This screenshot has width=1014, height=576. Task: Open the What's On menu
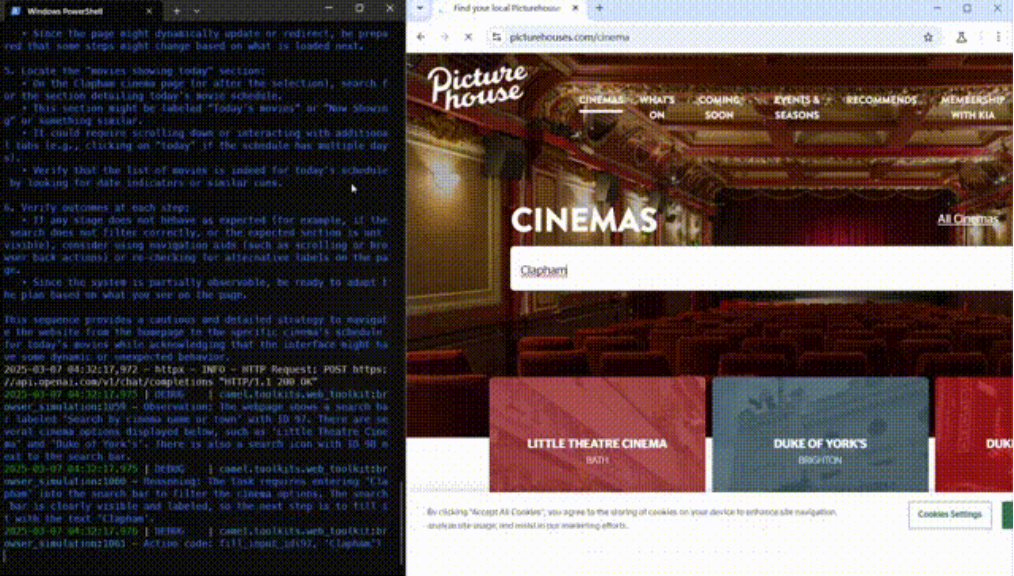click(656, 107)
